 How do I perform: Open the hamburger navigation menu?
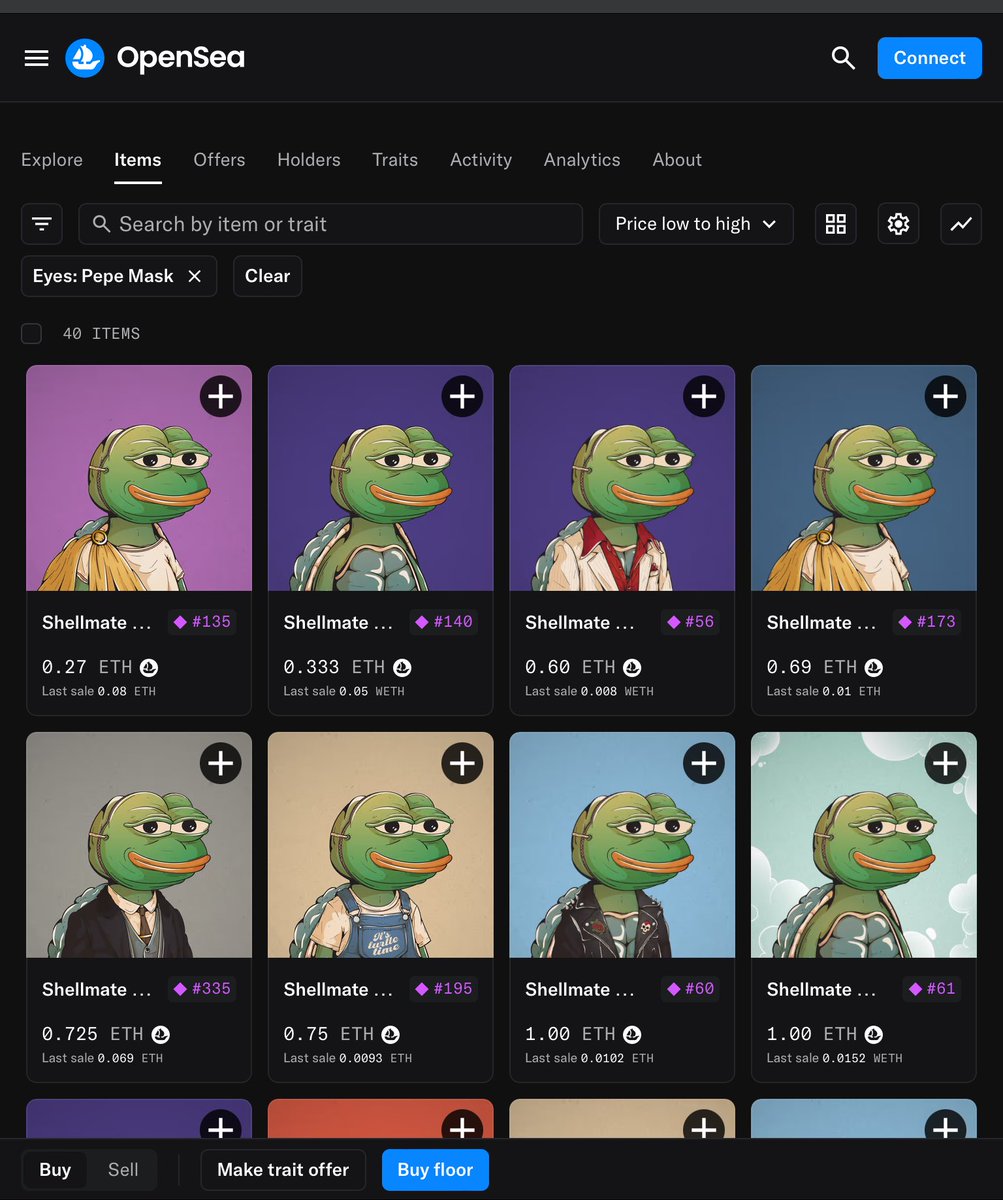coord(37,58)
